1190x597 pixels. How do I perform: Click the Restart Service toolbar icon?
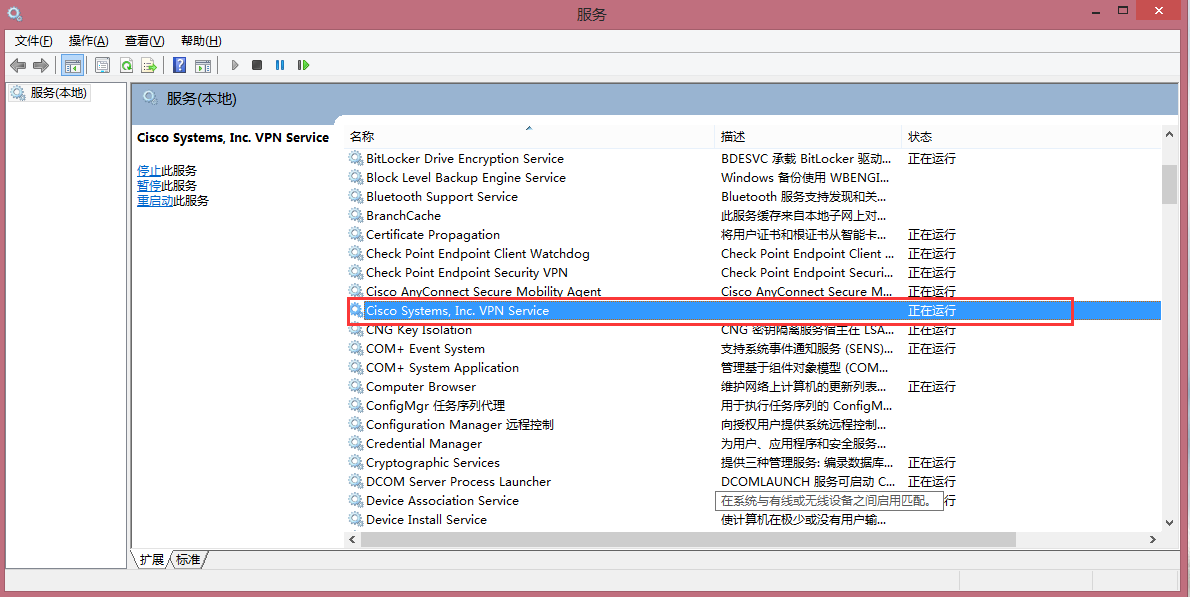coord(304,65)
